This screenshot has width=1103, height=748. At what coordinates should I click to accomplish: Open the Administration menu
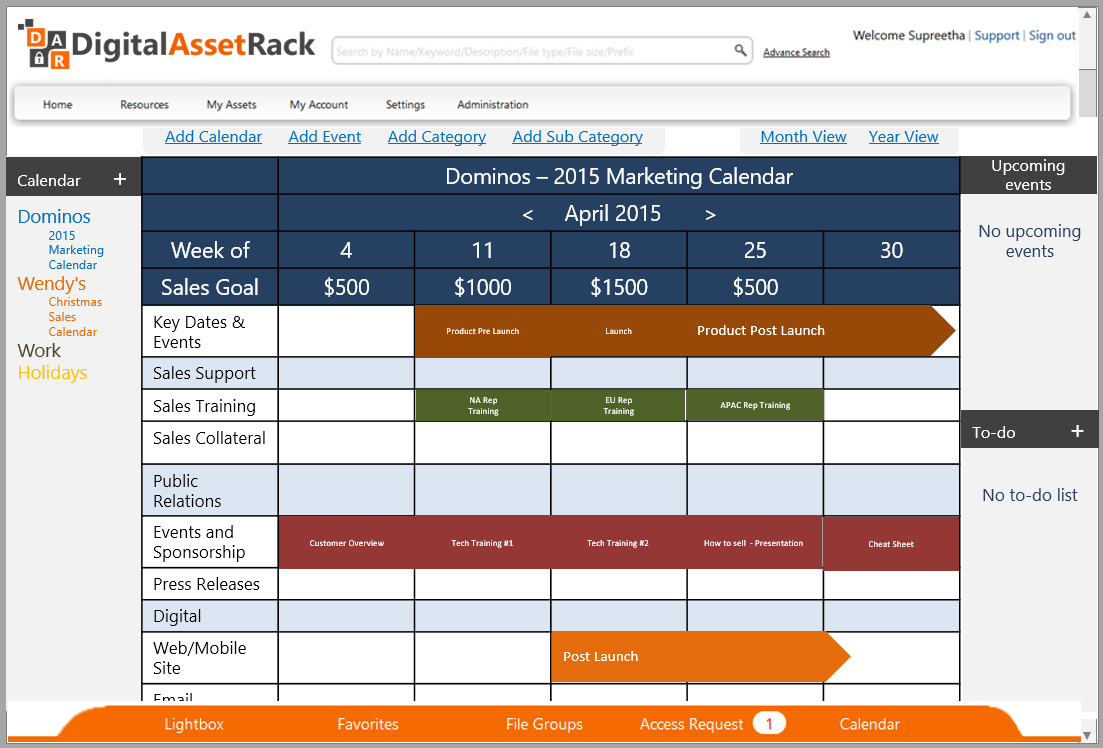tap(492, 104)
